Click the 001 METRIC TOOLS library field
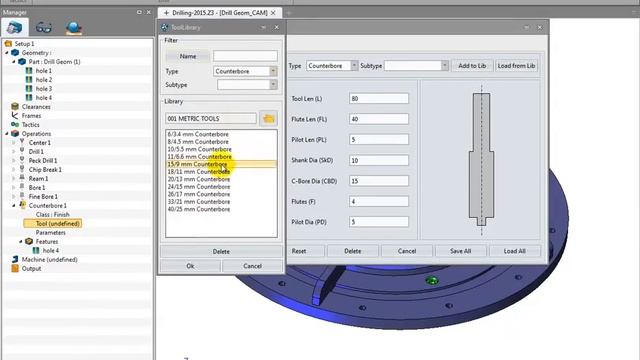The image size is (640, 360). click(211, 118)
